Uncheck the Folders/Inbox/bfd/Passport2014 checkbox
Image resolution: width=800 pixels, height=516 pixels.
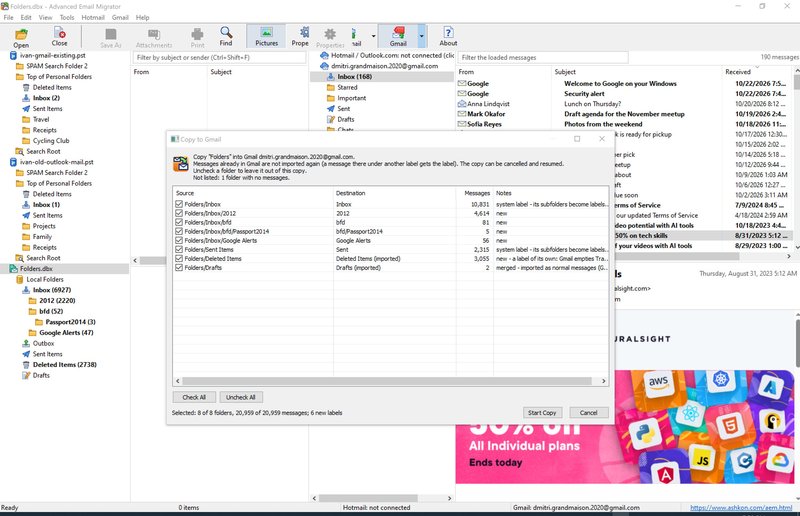(x=179, y=231)
